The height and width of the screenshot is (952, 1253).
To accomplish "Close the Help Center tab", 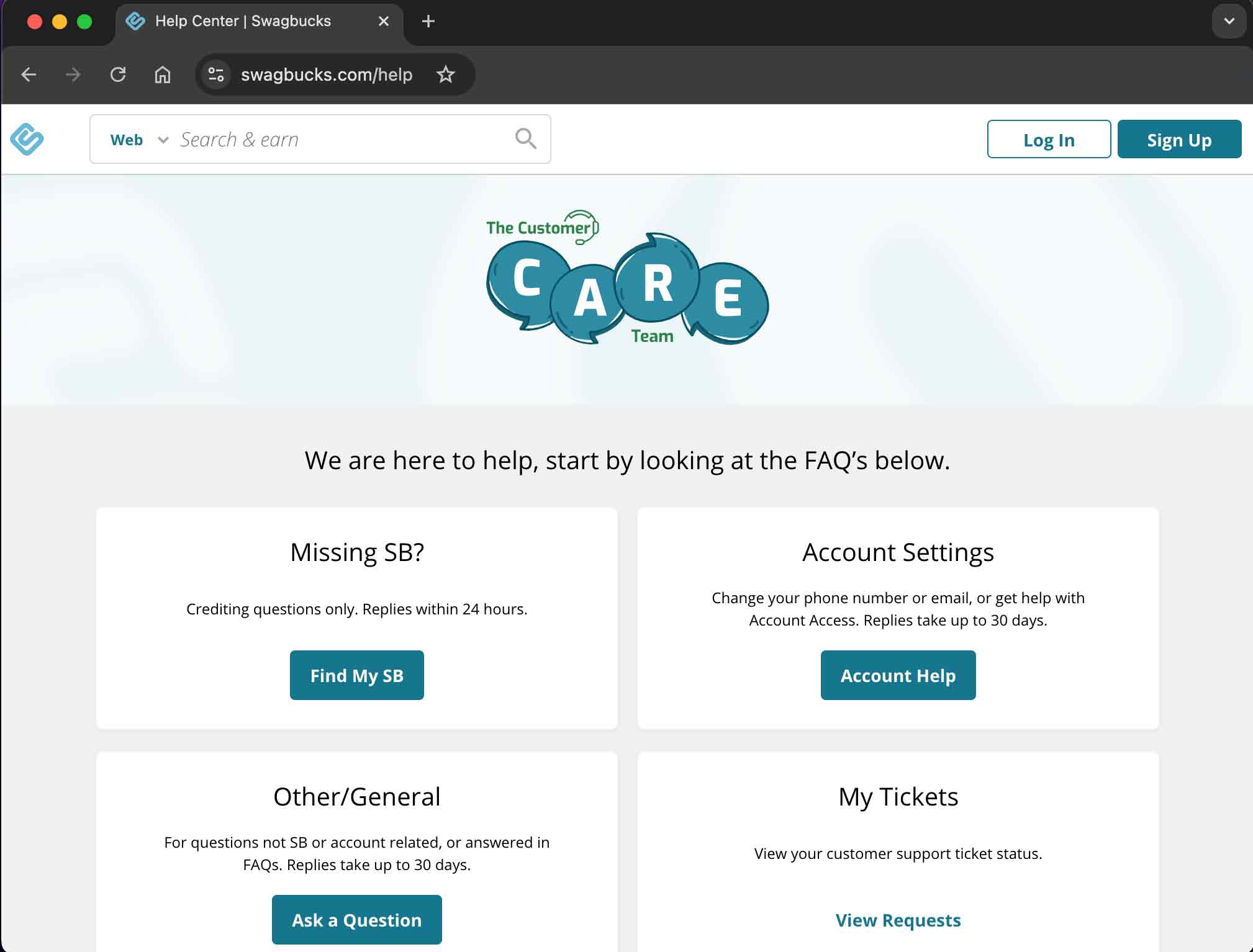I will (384, 21).
